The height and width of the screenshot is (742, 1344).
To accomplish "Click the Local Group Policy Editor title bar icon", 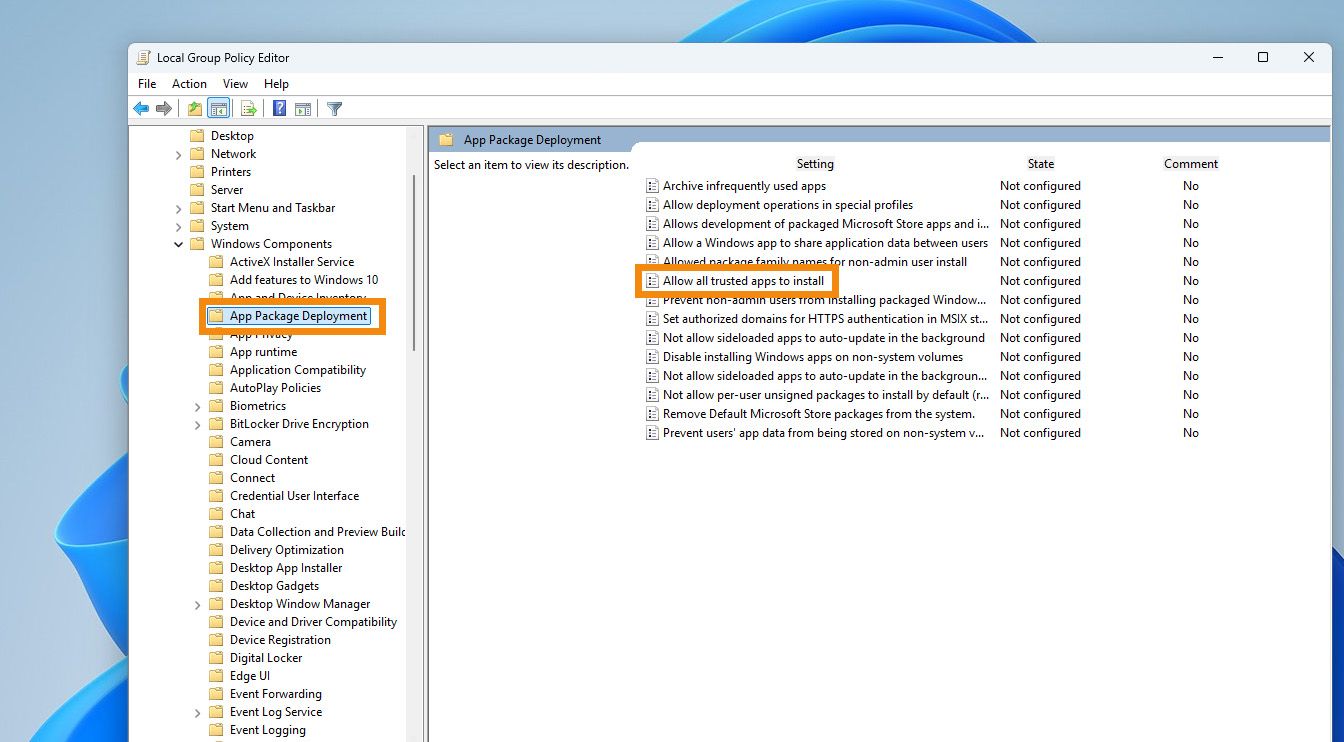I will click(x=144, y=57).
